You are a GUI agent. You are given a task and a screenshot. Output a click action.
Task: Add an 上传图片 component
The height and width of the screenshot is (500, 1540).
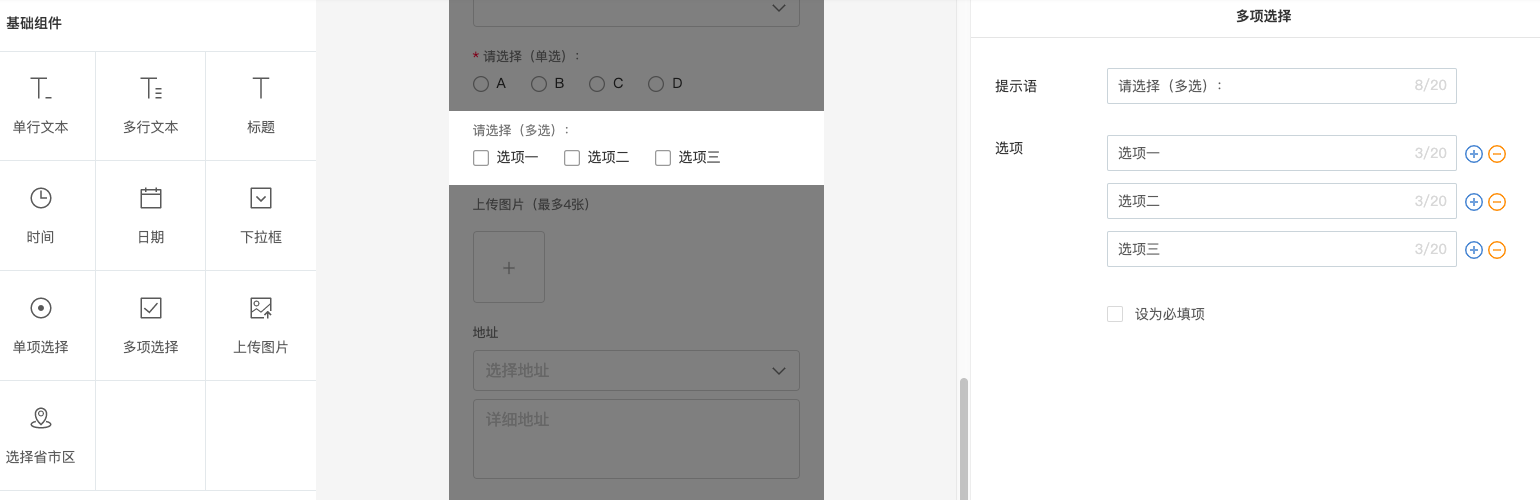[x=261, y=308]
